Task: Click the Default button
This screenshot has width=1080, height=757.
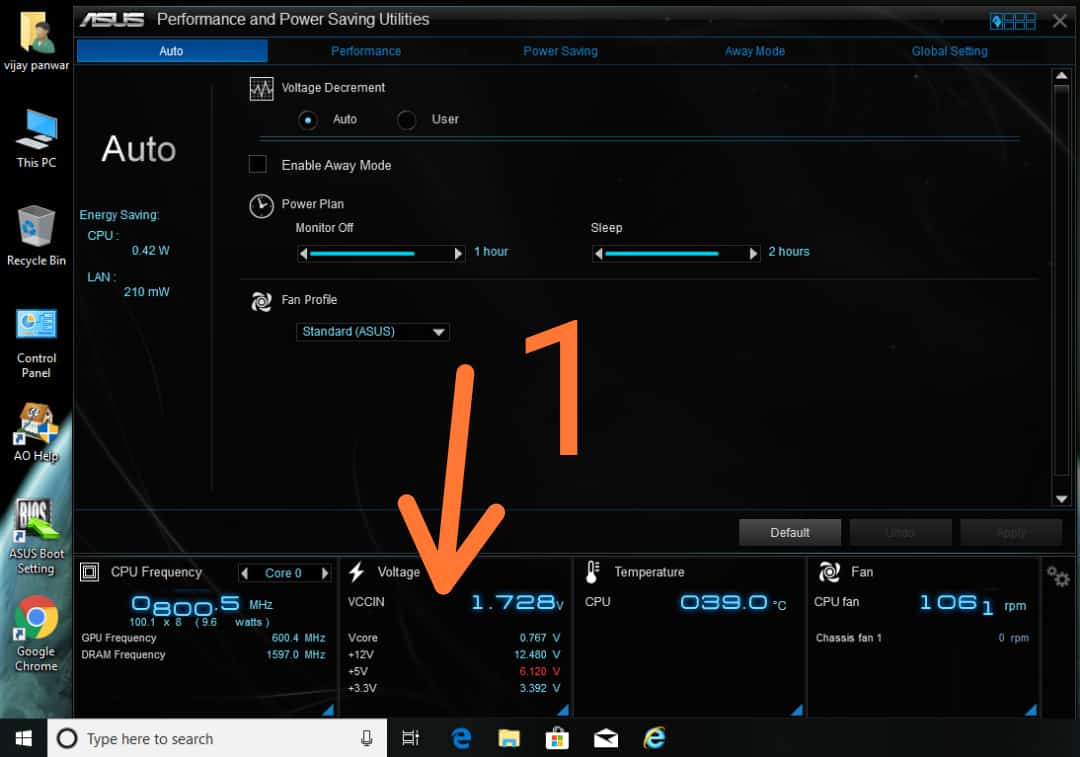Action: click(x=789, y=532)
